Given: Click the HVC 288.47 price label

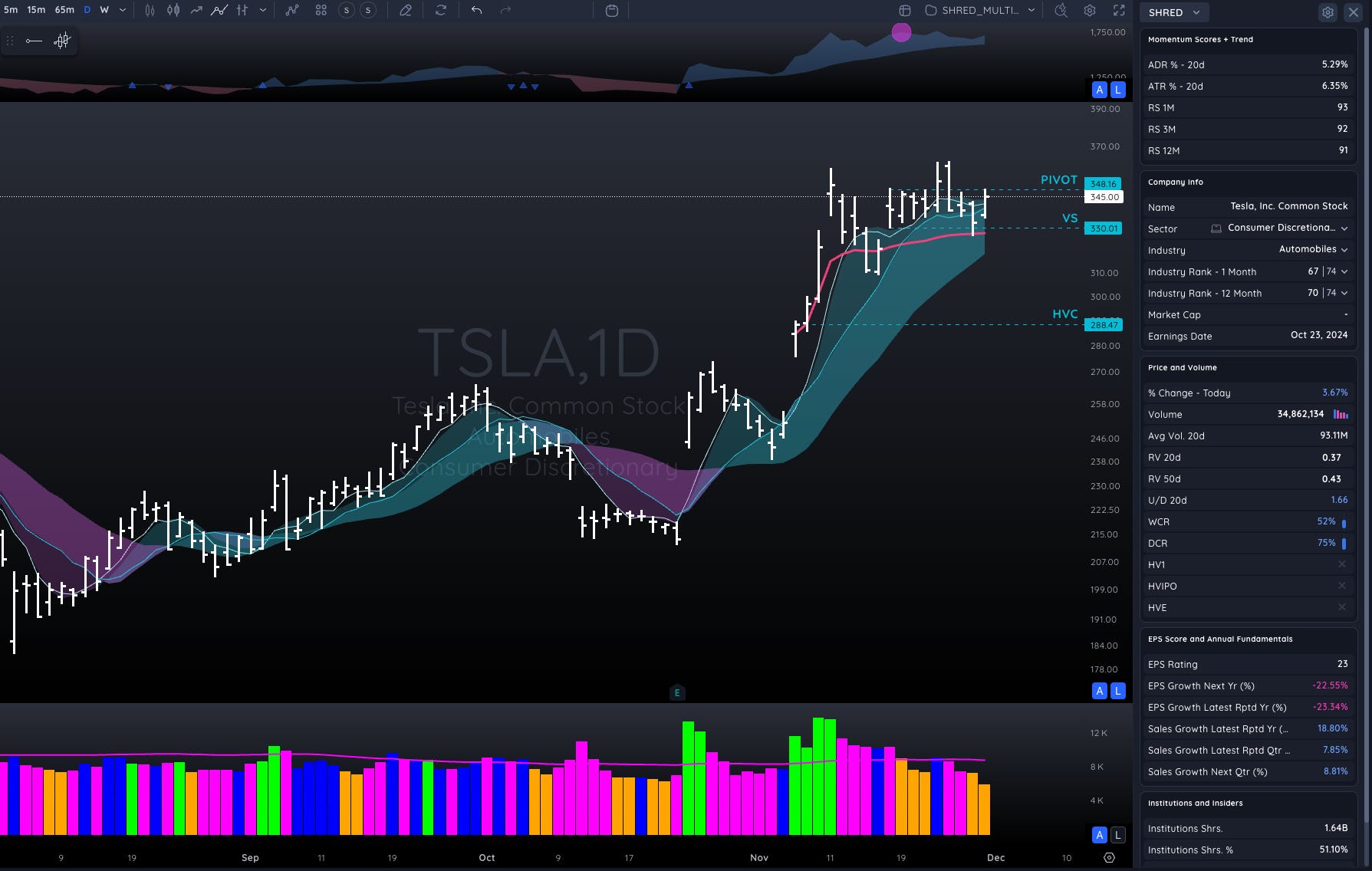Looking at the screenshot, I should coord(1104,325).
